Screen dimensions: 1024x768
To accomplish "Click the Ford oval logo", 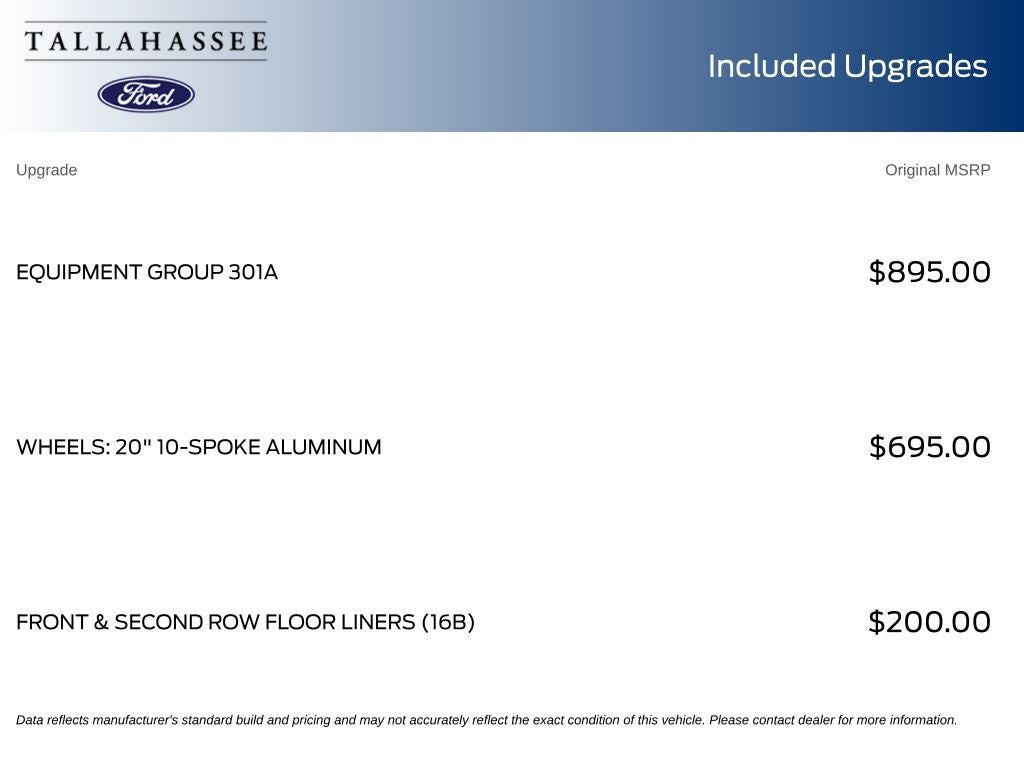I will coord(146,95).
